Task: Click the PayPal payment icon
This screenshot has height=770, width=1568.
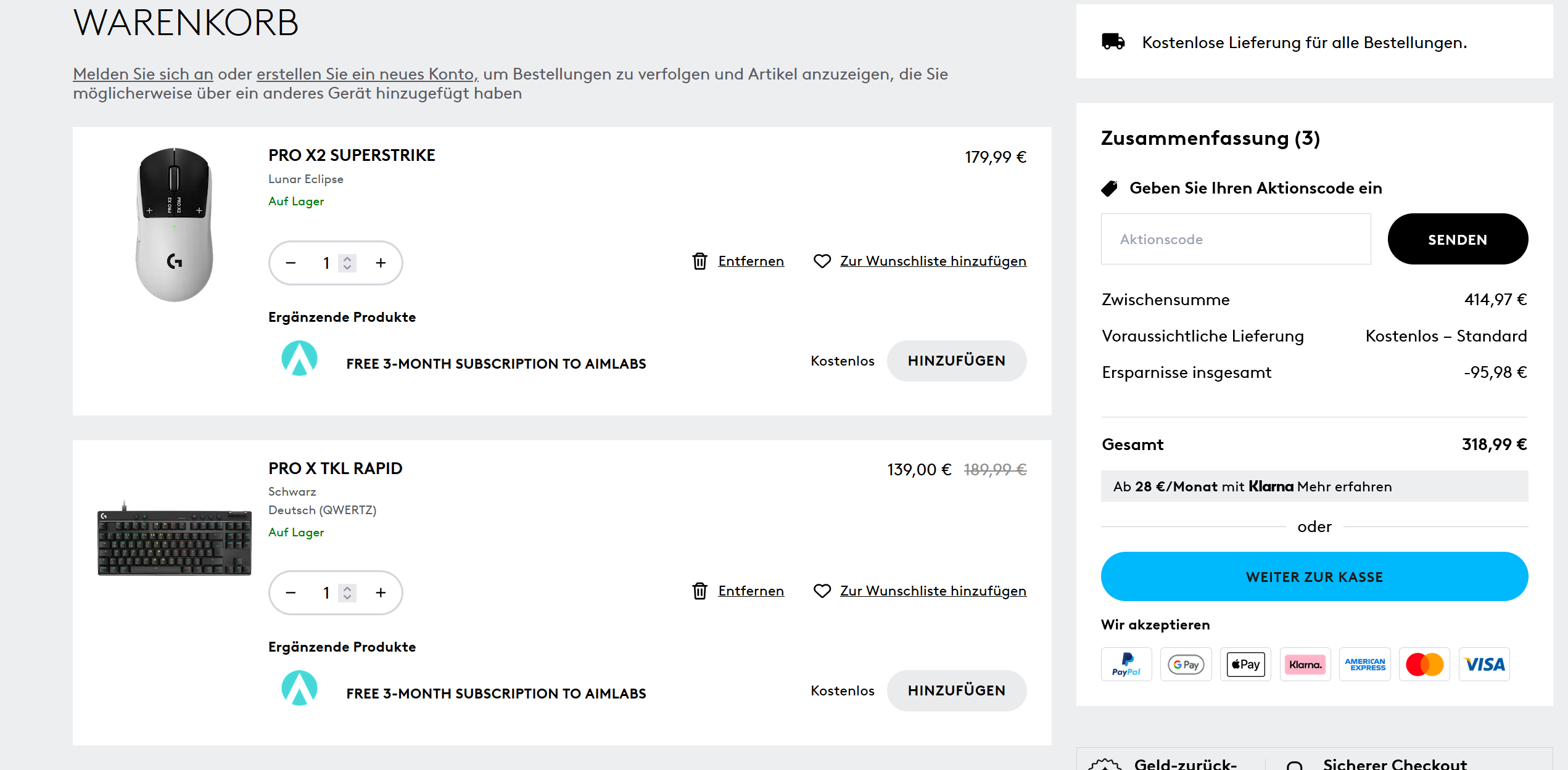Action: tap(1126, 665)
